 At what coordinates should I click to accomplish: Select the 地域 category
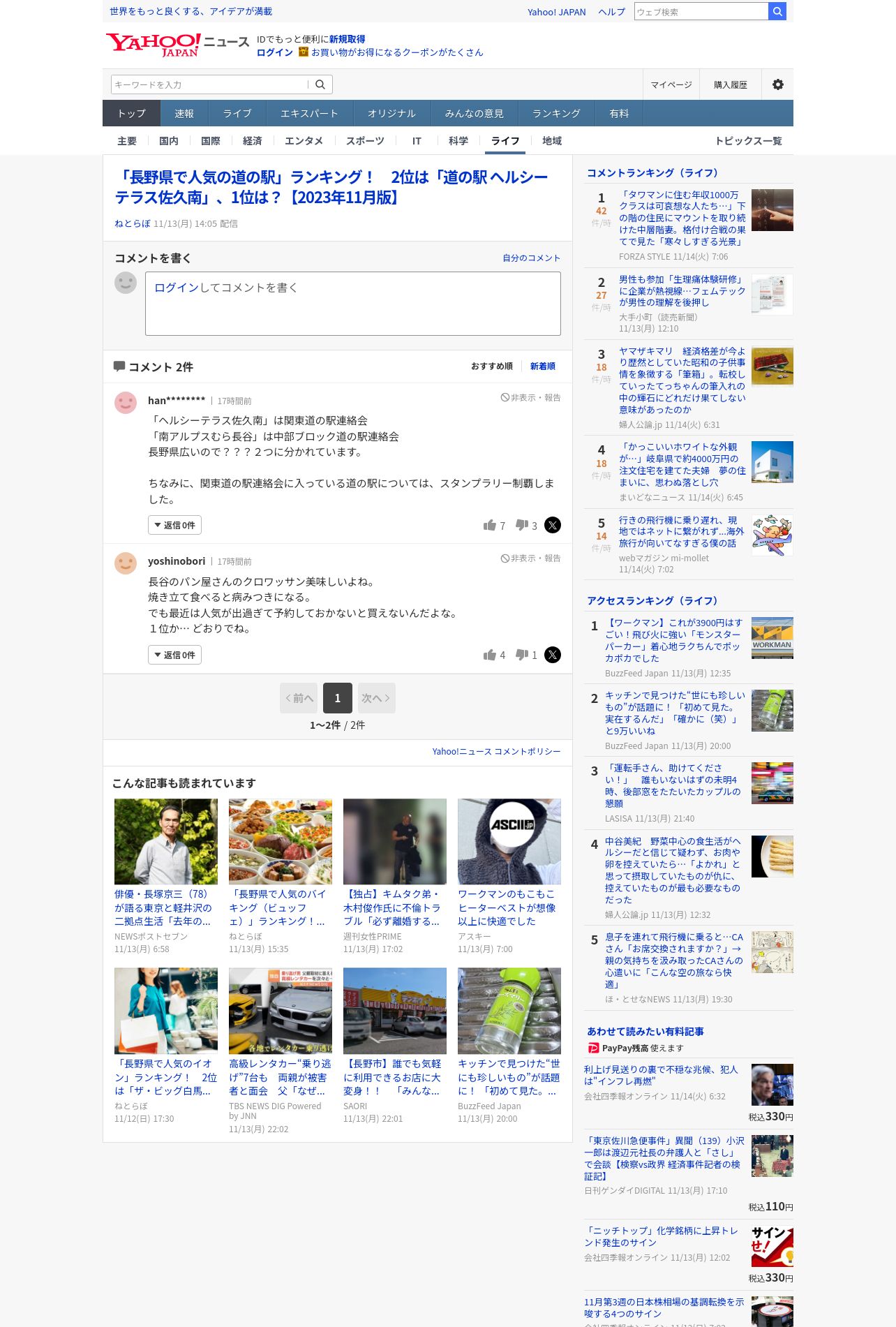[x=552, y=141]
